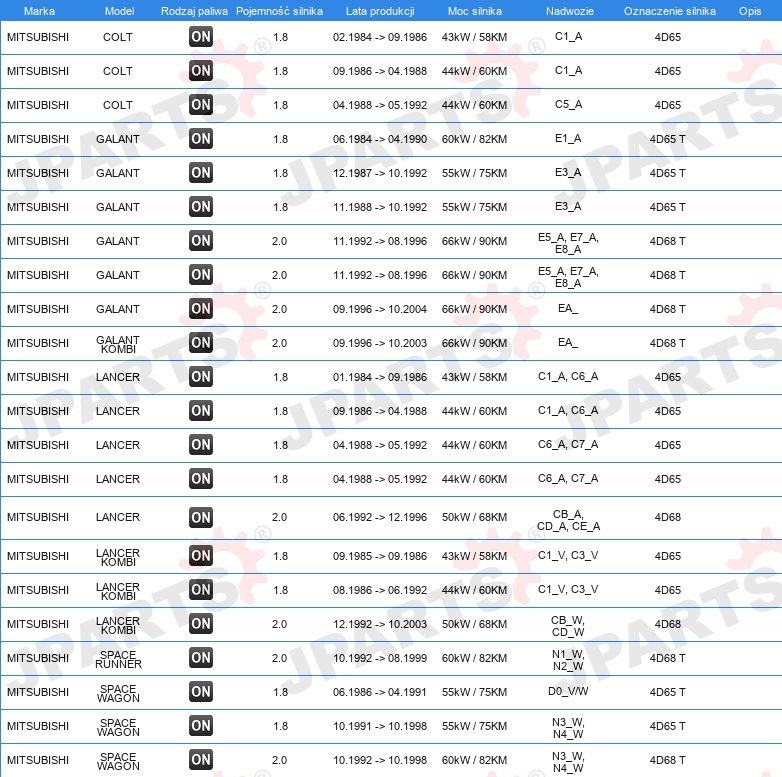Click the Lata produkcji column header
The image size is (782, 777).
pyautogui.click(x=380, y=11)
